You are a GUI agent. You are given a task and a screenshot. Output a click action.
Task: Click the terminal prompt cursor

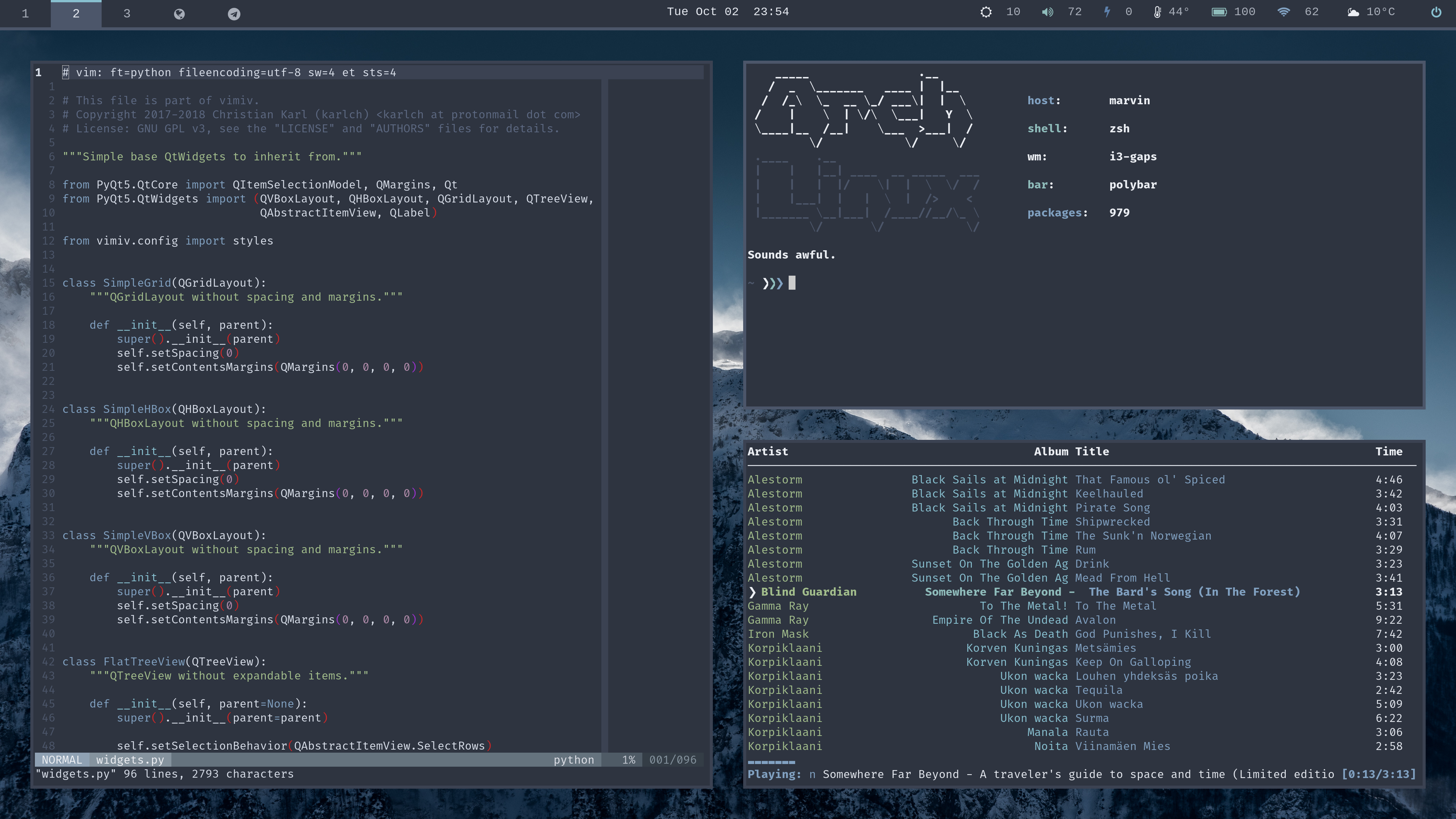coord(792,282)
